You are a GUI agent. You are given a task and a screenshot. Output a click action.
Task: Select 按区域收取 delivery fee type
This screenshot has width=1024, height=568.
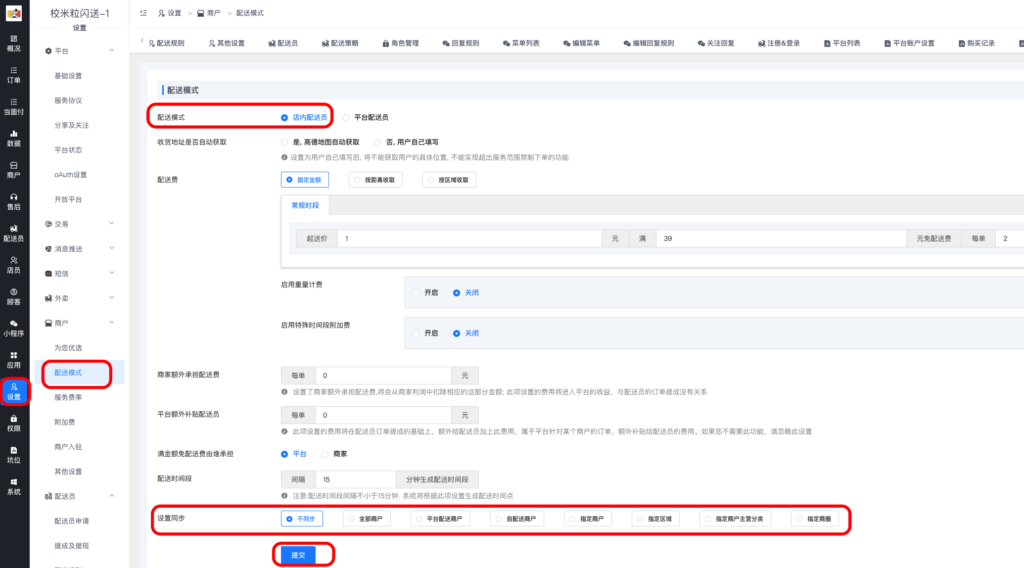[449, 180]
